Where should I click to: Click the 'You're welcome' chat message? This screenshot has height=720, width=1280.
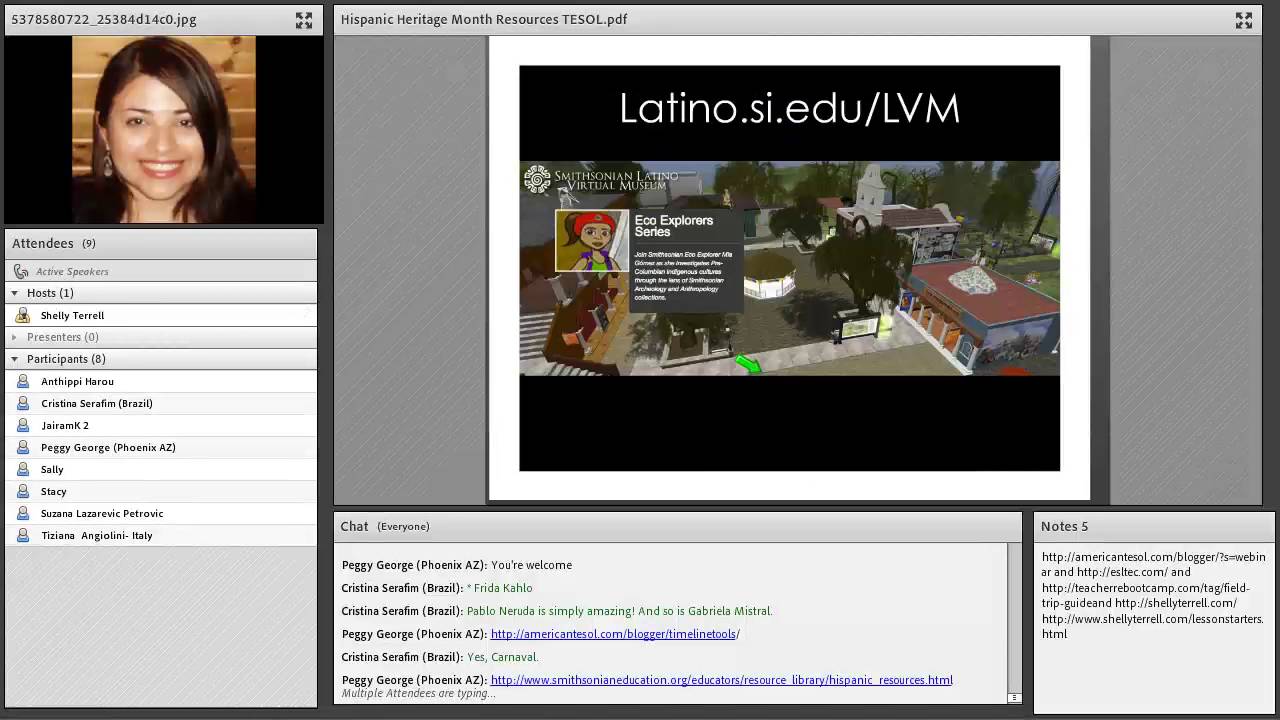pyautogui.click(x=531, y=565)
